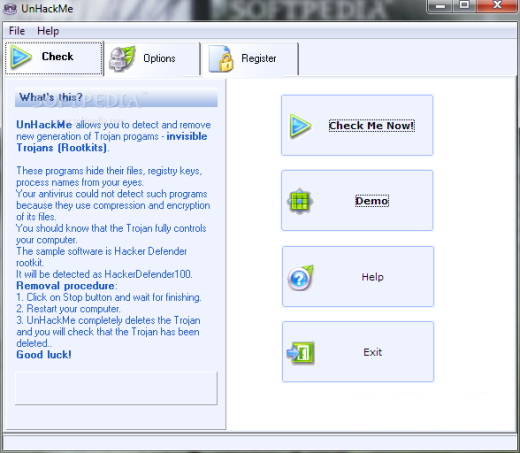This screenshot has height=453, width=520.
Task: Minimize the UnHackMe window
Action: 440,6
